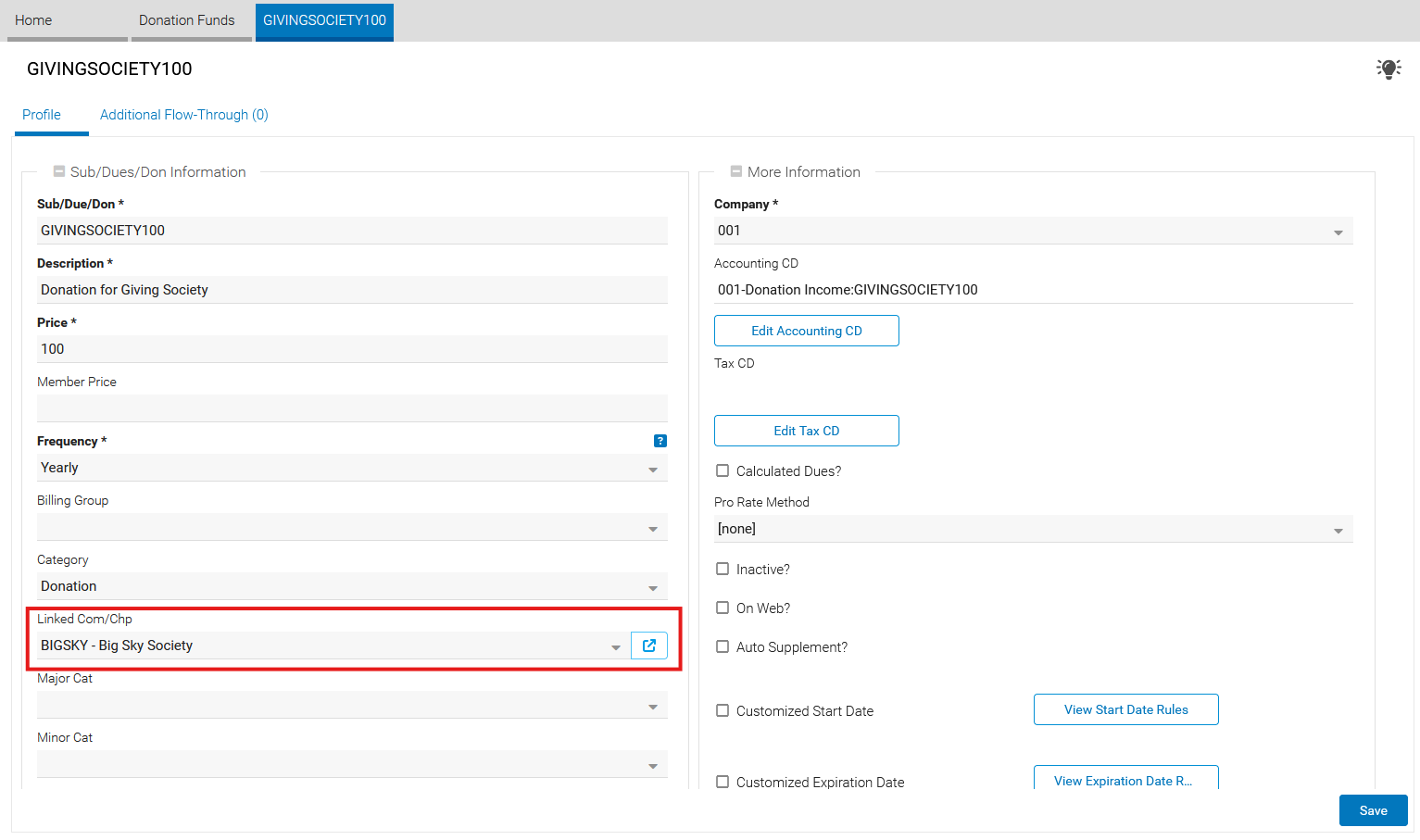Switch to the Donation Funds tab
The width and height of the screenshot is (1420, 840).
coord(192,20)
